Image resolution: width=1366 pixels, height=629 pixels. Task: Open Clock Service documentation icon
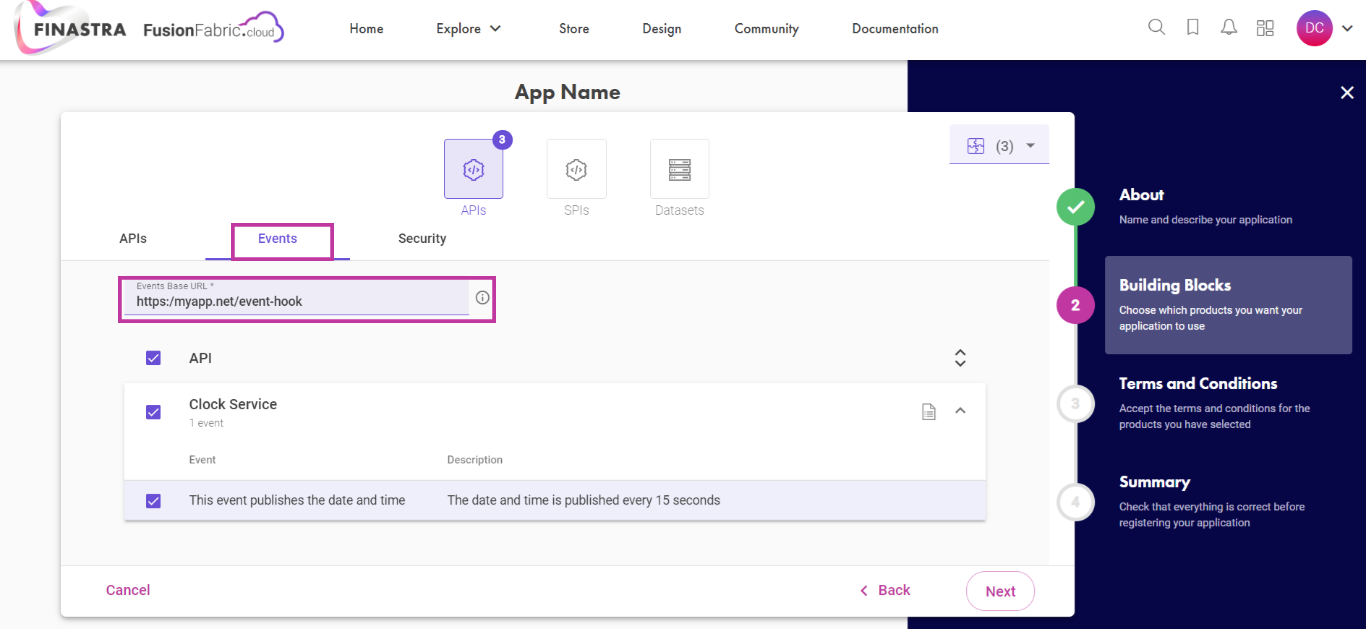(x=929, y=411)
